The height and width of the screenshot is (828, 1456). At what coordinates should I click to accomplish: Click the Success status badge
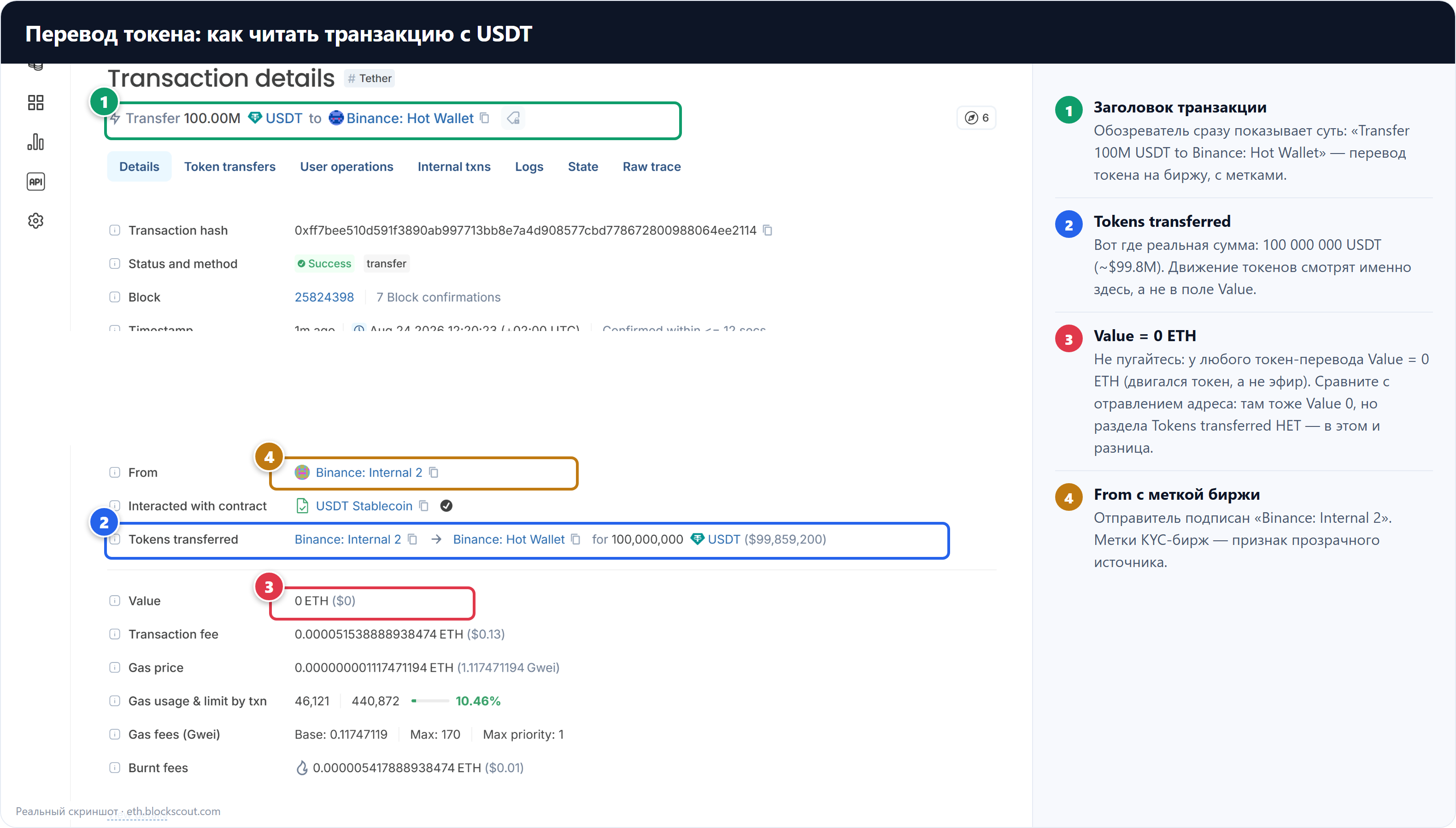point(324,264)
